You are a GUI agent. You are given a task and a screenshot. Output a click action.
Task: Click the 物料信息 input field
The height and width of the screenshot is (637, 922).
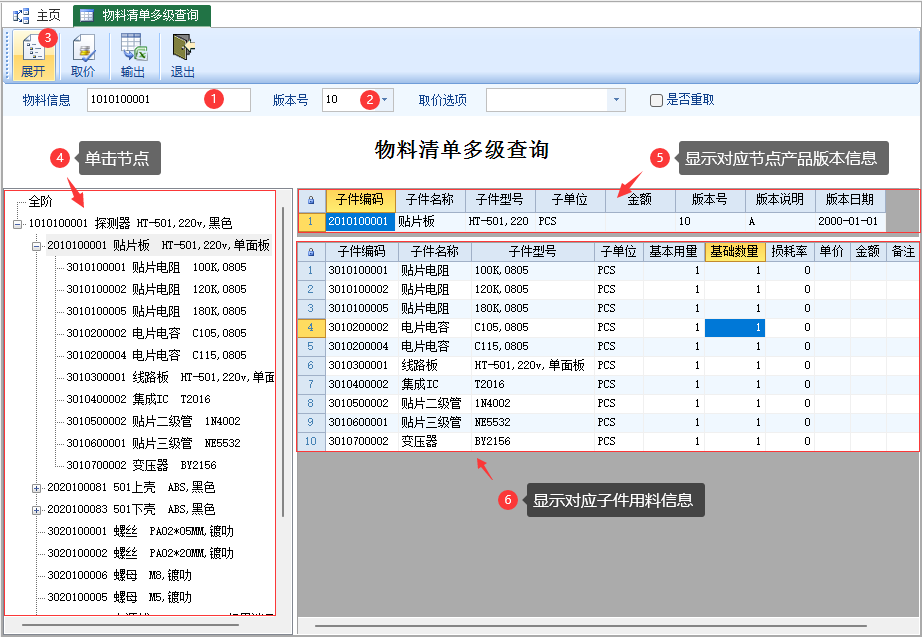click(x=169, y=100)
